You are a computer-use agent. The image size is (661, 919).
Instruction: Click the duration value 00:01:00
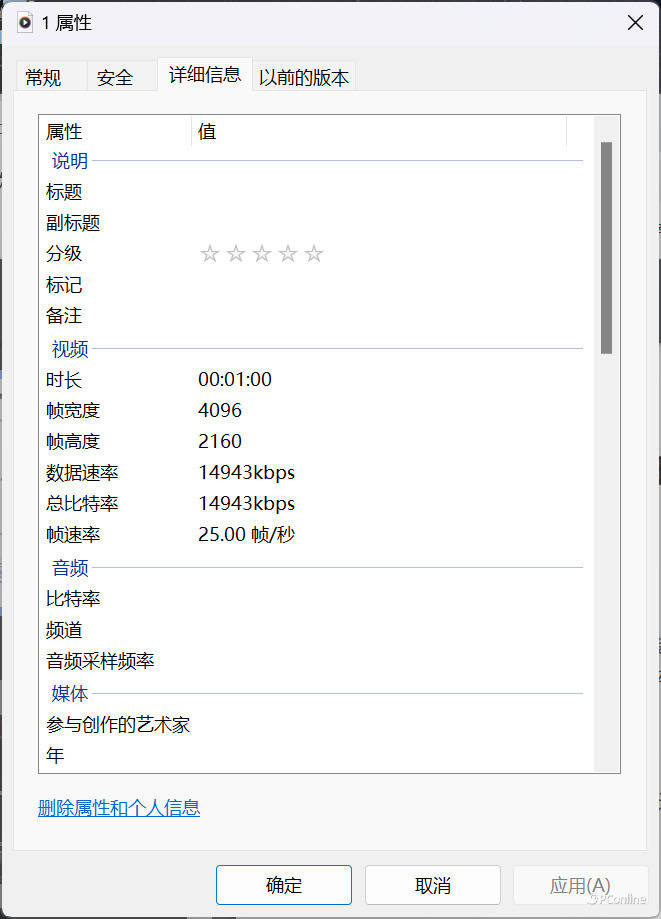point(235,379)
